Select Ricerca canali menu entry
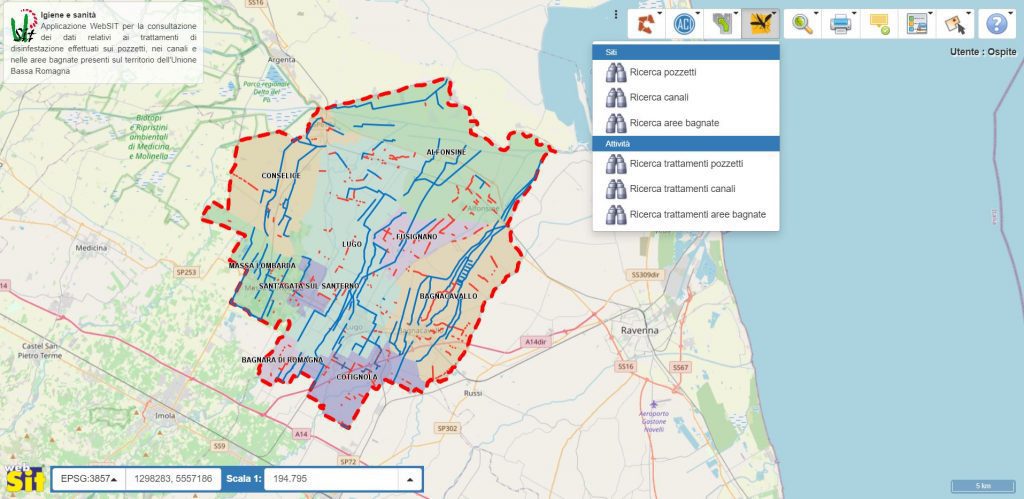 [658, 97]
